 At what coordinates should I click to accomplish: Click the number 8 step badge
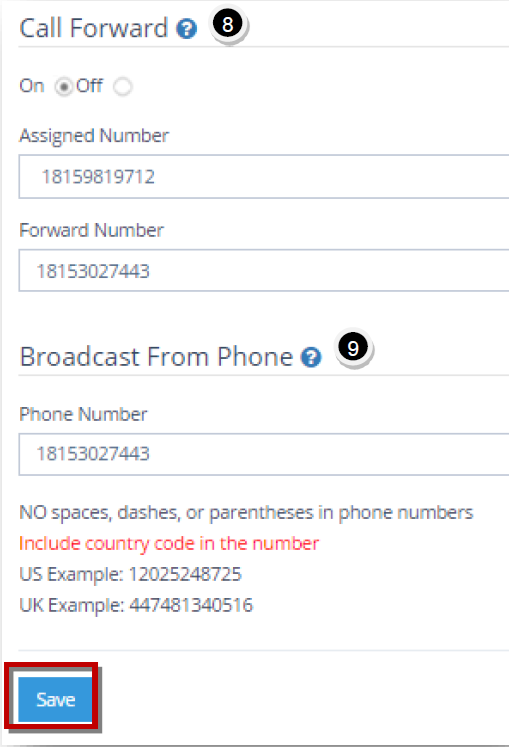pos(228,24)
